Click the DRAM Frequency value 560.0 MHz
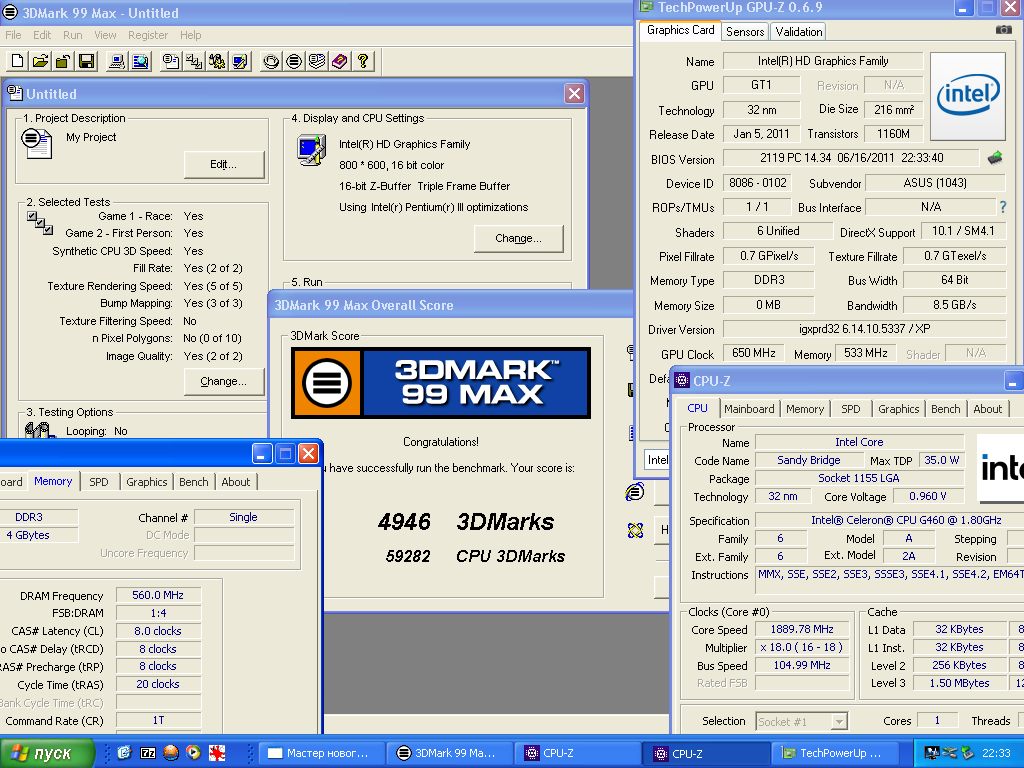Viewport: 1024px width, 768px height. pyautogui.click(x=158, y=595)
